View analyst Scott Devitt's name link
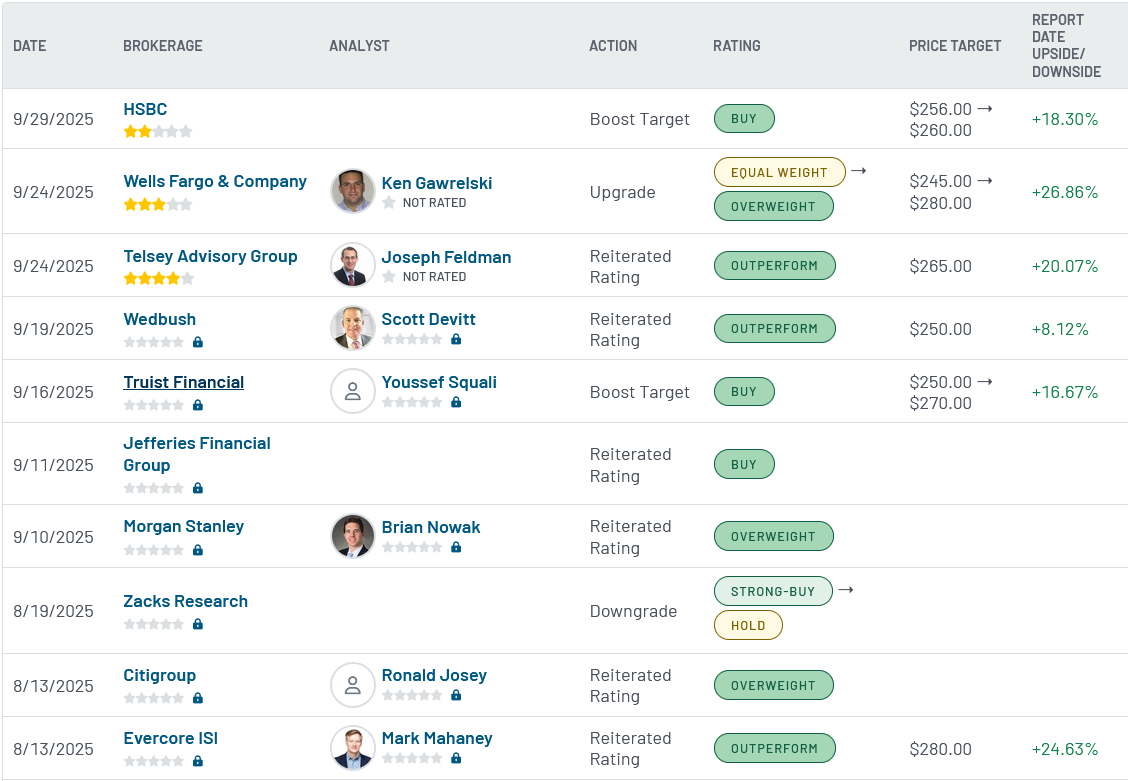 (x=429, y=319)
